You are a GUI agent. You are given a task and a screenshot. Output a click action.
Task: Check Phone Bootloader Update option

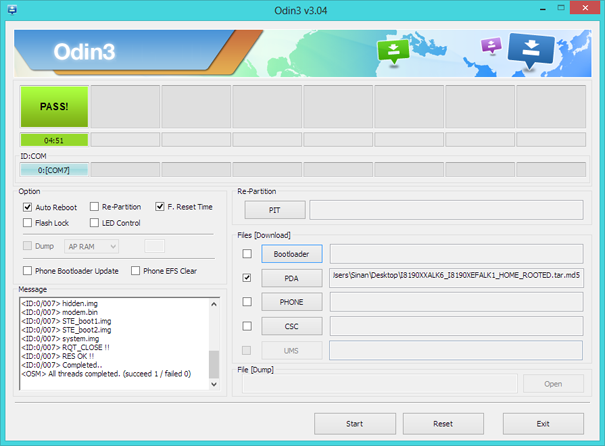tap(27, 271)
